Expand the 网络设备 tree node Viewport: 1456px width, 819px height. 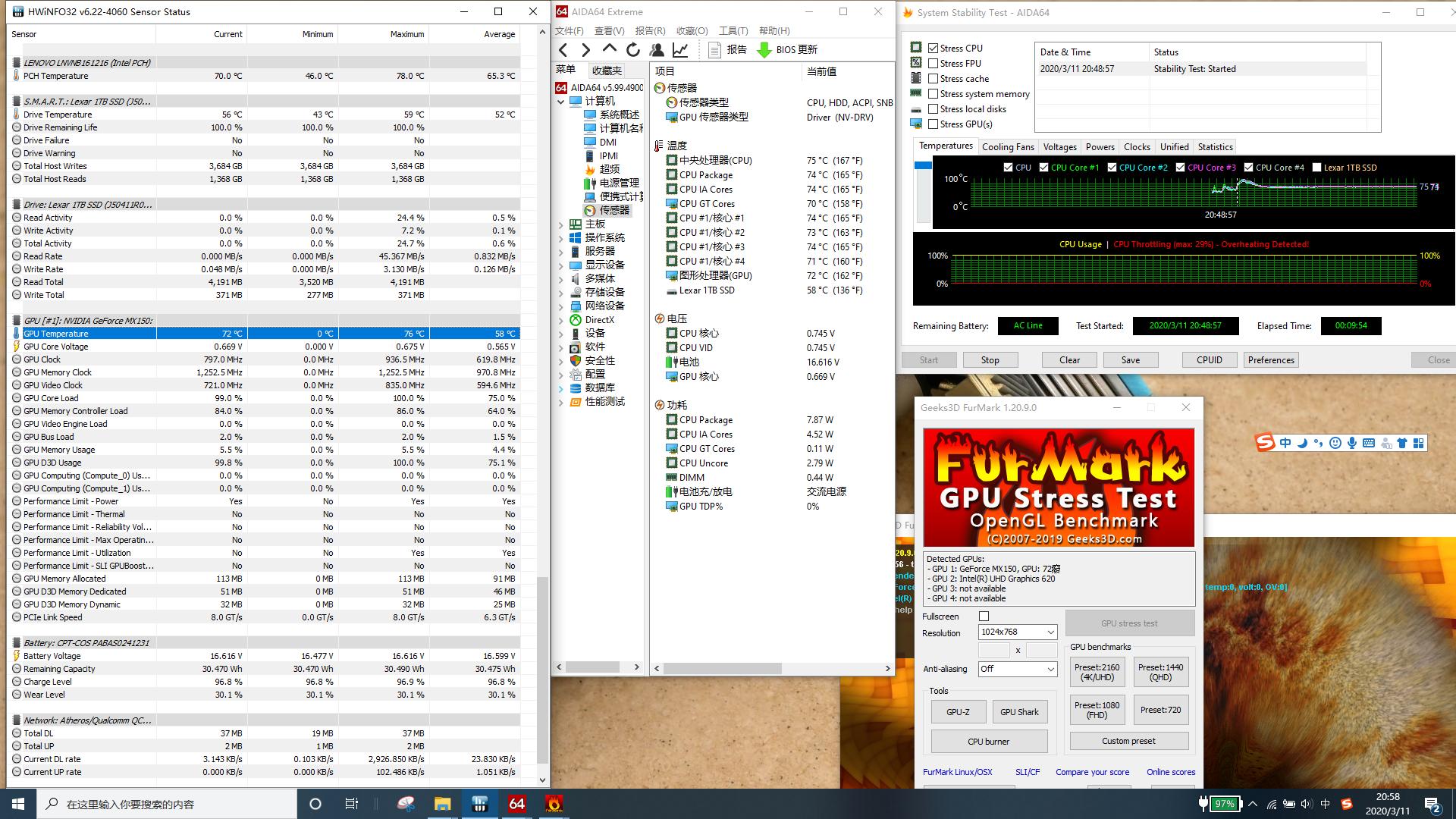pyautogui.click(x=561, y=306)
